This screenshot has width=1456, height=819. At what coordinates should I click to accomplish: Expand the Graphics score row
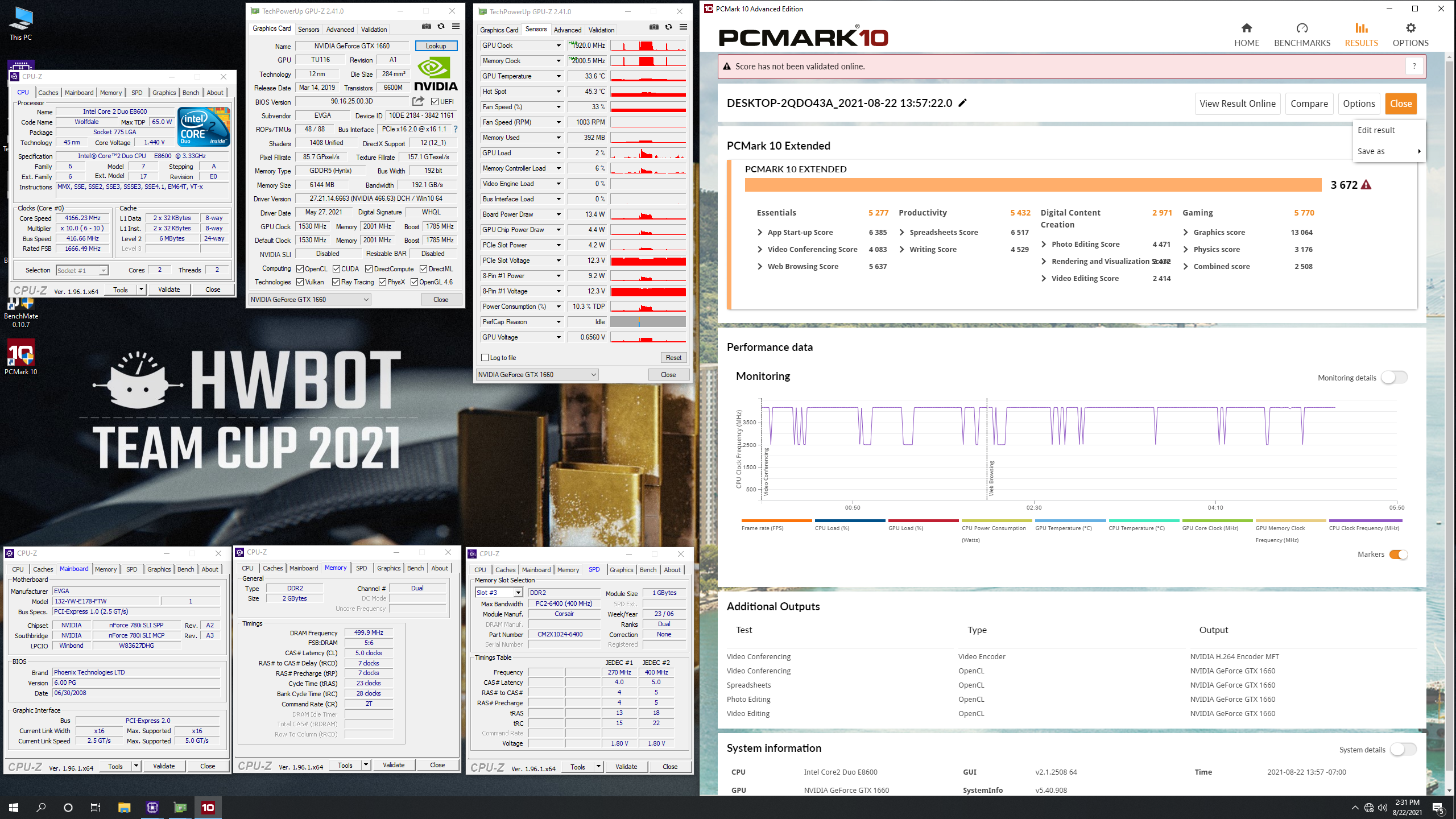(x=1186, y=232)
